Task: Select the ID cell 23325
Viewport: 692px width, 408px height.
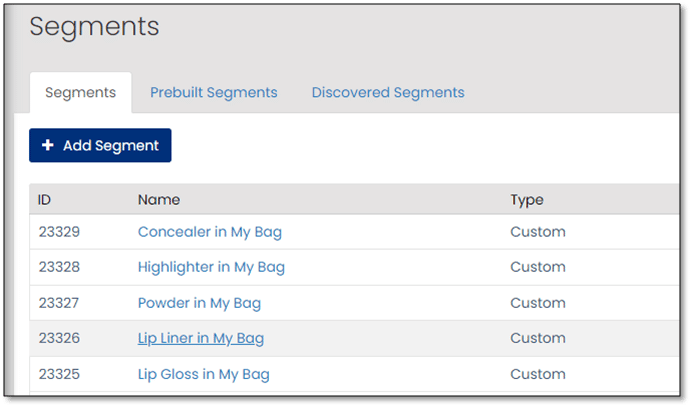Action: click(58, 375)
